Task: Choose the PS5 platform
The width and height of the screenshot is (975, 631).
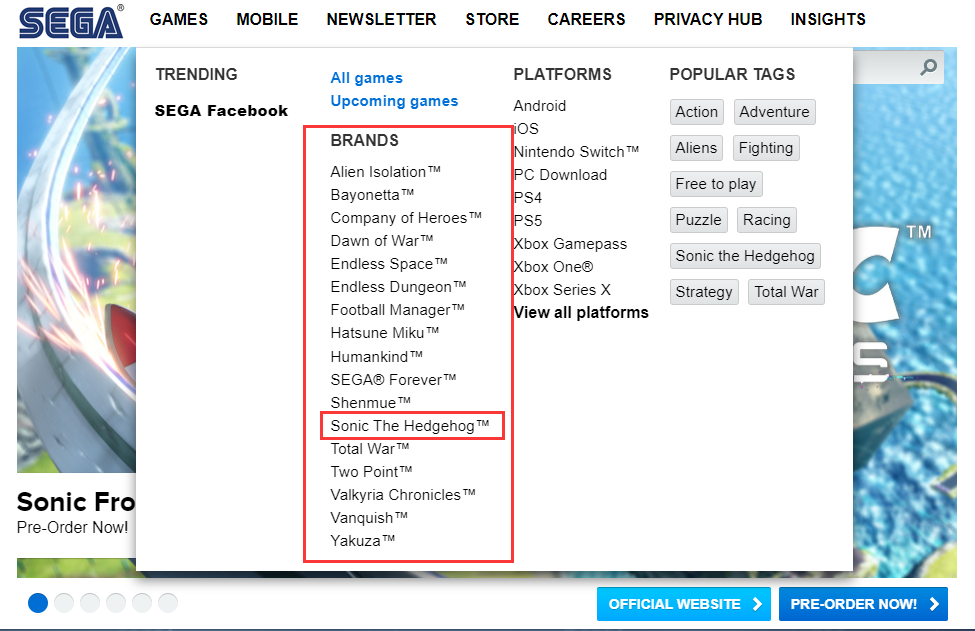Action: tap(528, 221)
